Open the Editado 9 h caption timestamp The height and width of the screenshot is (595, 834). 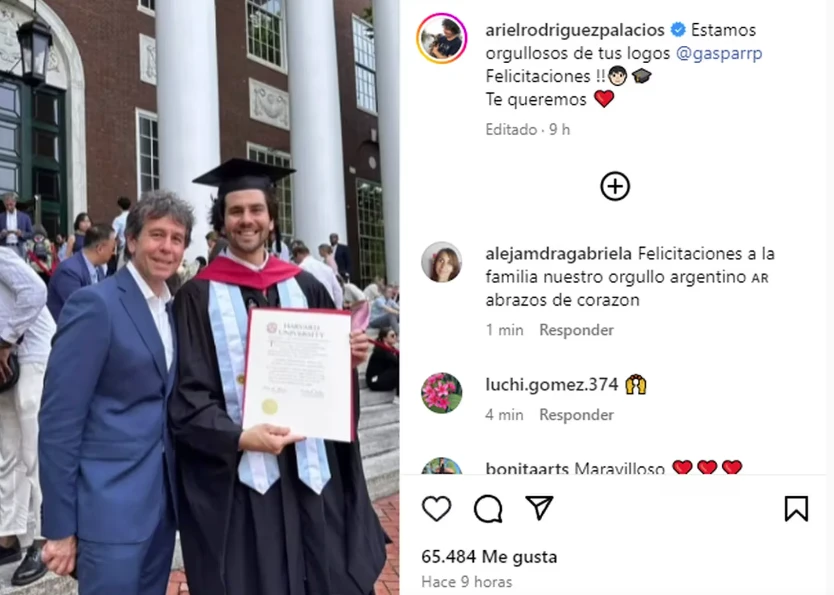tap(528, 129)
